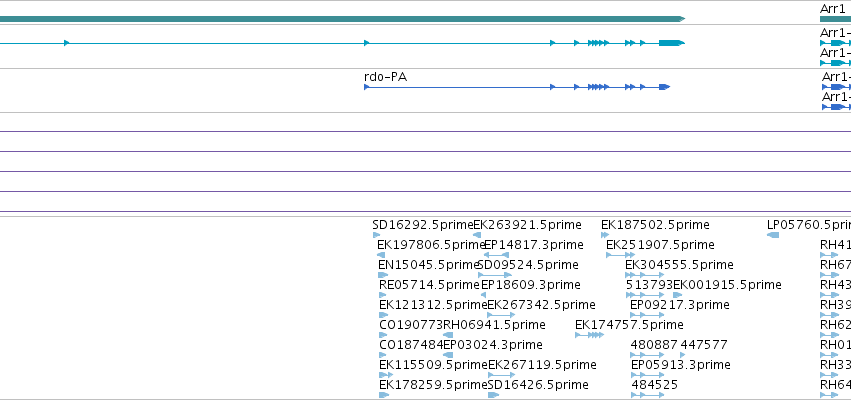851x400 pixels.
Task: Click the LP05760.5prime EST label
Action: (x=809, y=225)
